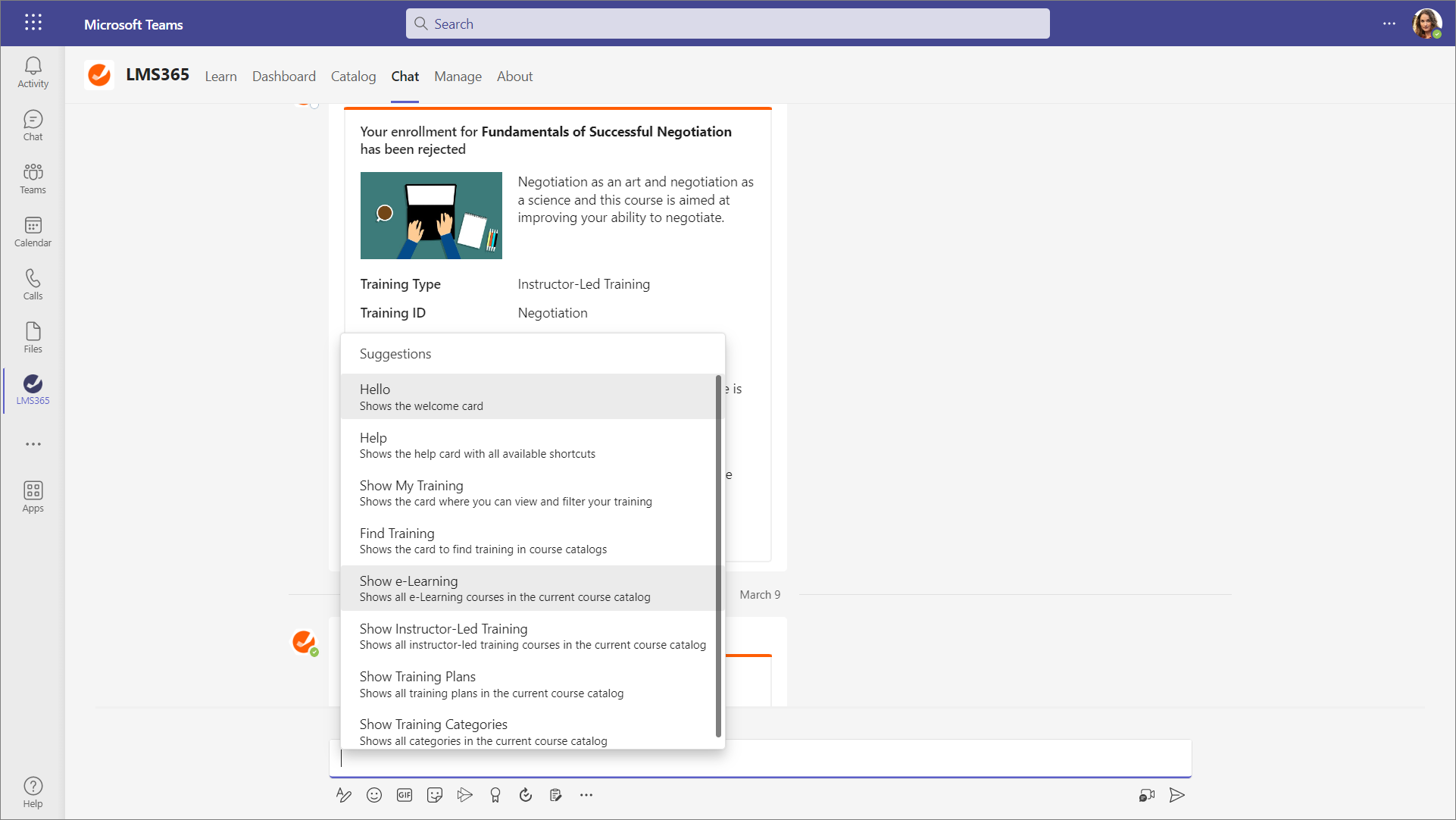The image size is (1456, 820).
Task: Click the GIF icon in compose toolbar
Action: 405,795
